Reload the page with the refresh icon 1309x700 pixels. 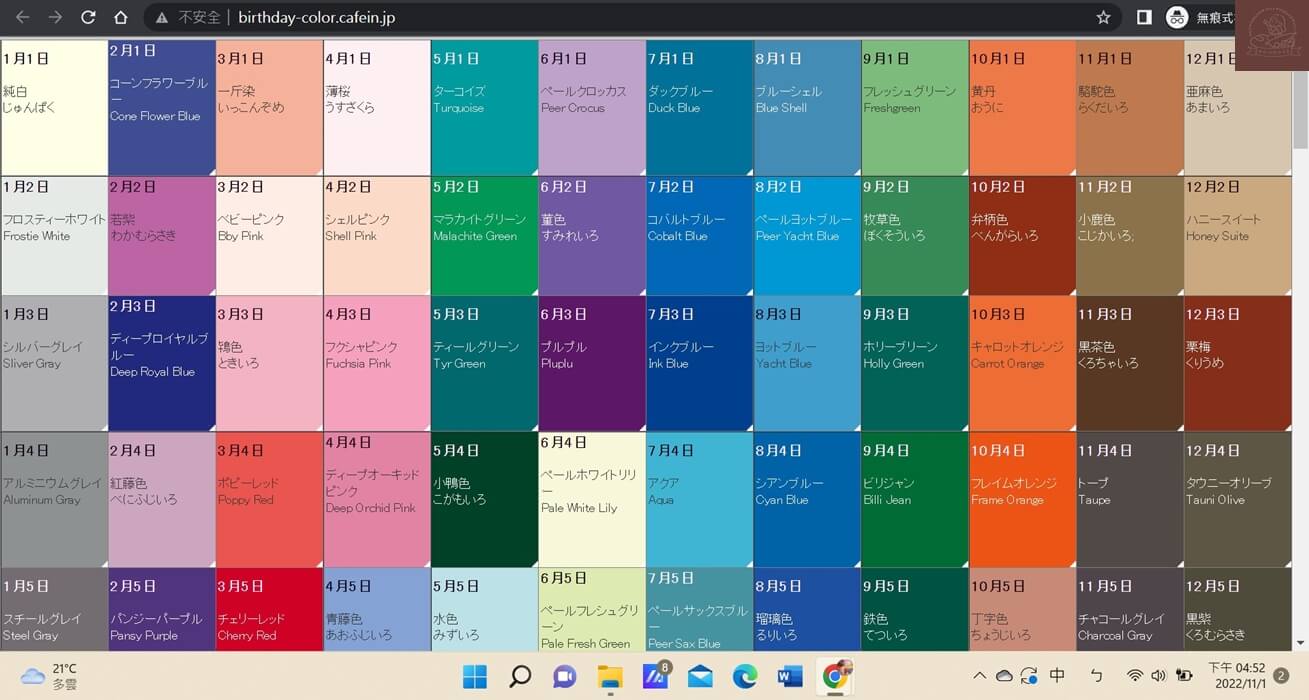pos(88,18)
